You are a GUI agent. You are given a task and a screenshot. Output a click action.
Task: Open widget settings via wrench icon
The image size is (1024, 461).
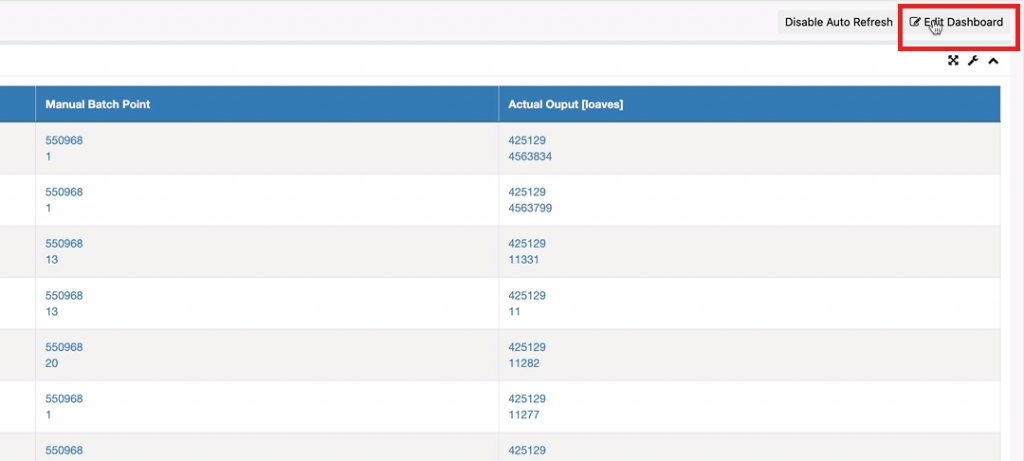(x=973, y=61)
